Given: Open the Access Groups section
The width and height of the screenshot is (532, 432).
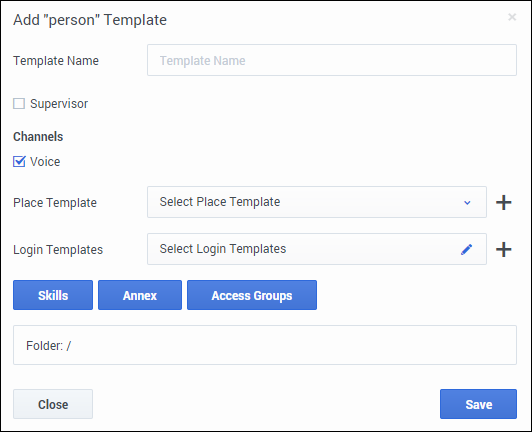Looking at the screenshot, I should tap(252, 295).
